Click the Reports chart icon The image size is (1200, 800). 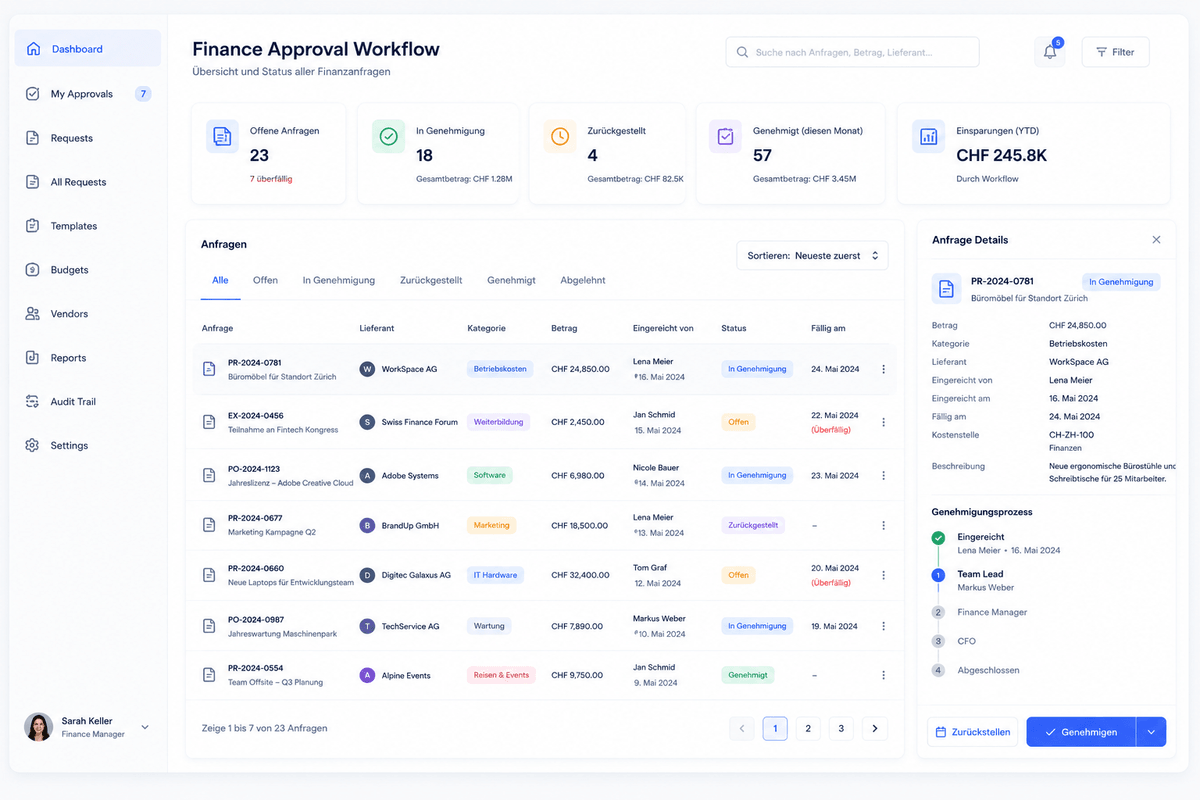33,358
